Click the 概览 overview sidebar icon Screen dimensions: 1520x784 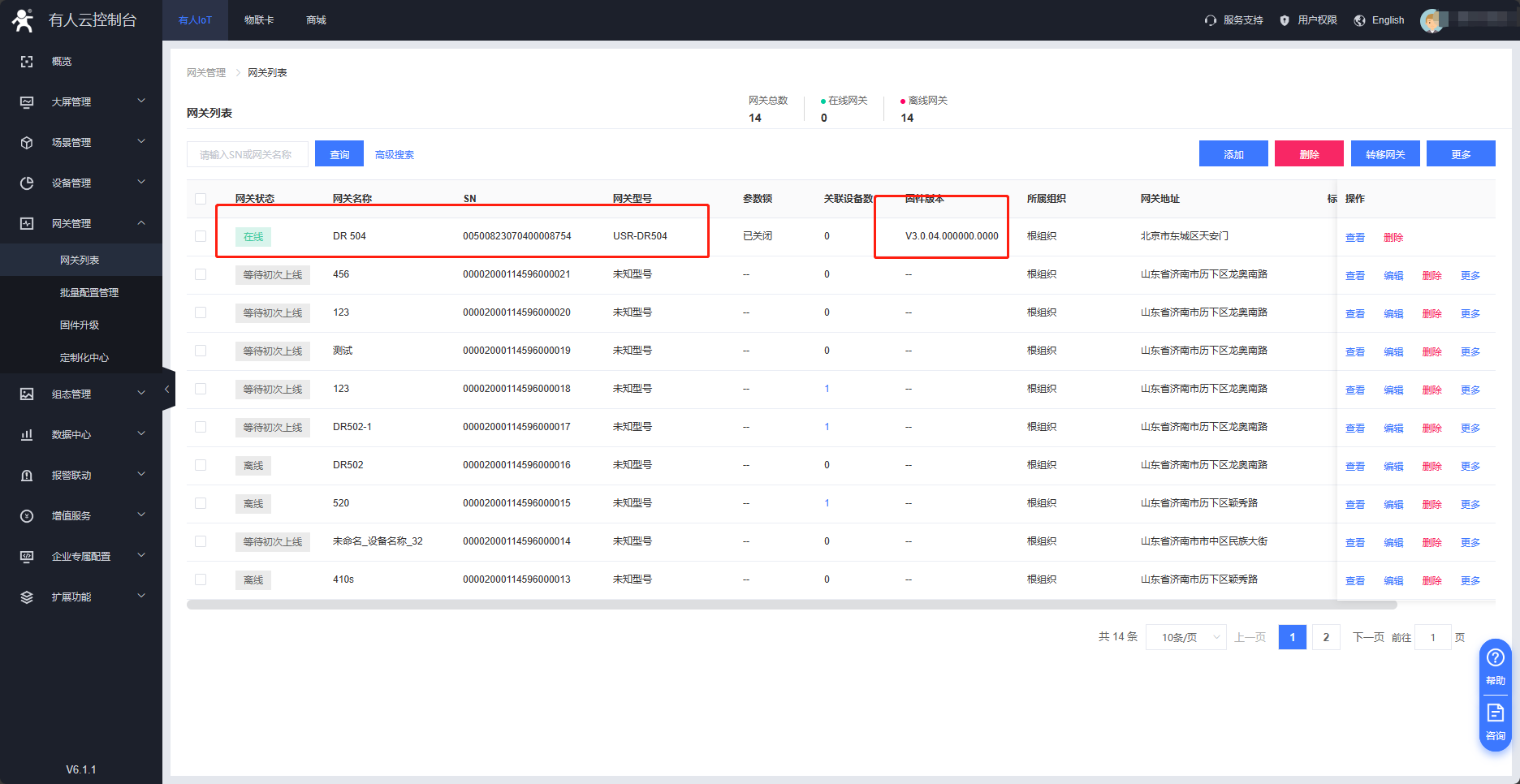pyautogui.click(x=27, y=62)
